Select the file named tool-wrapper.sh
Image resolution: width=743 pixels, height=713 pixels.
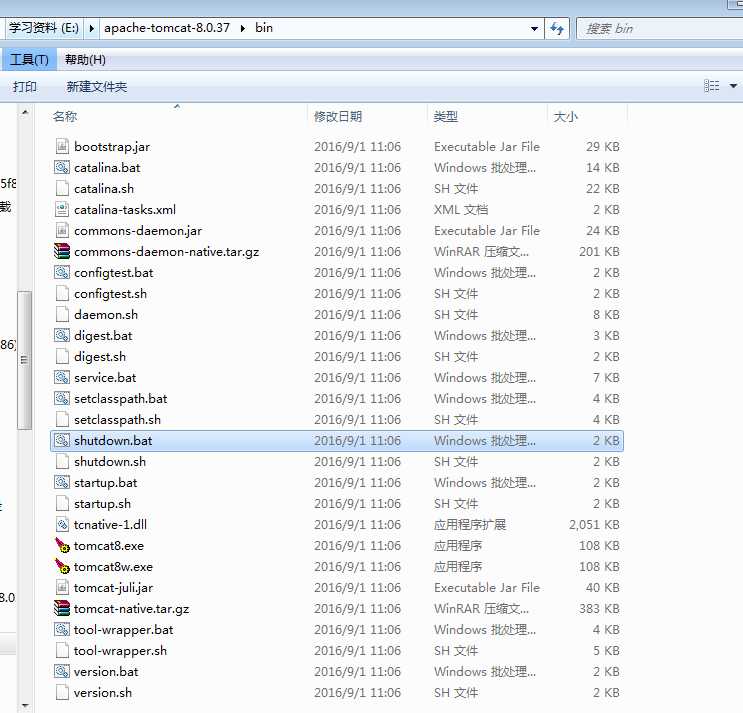point(120,650)
